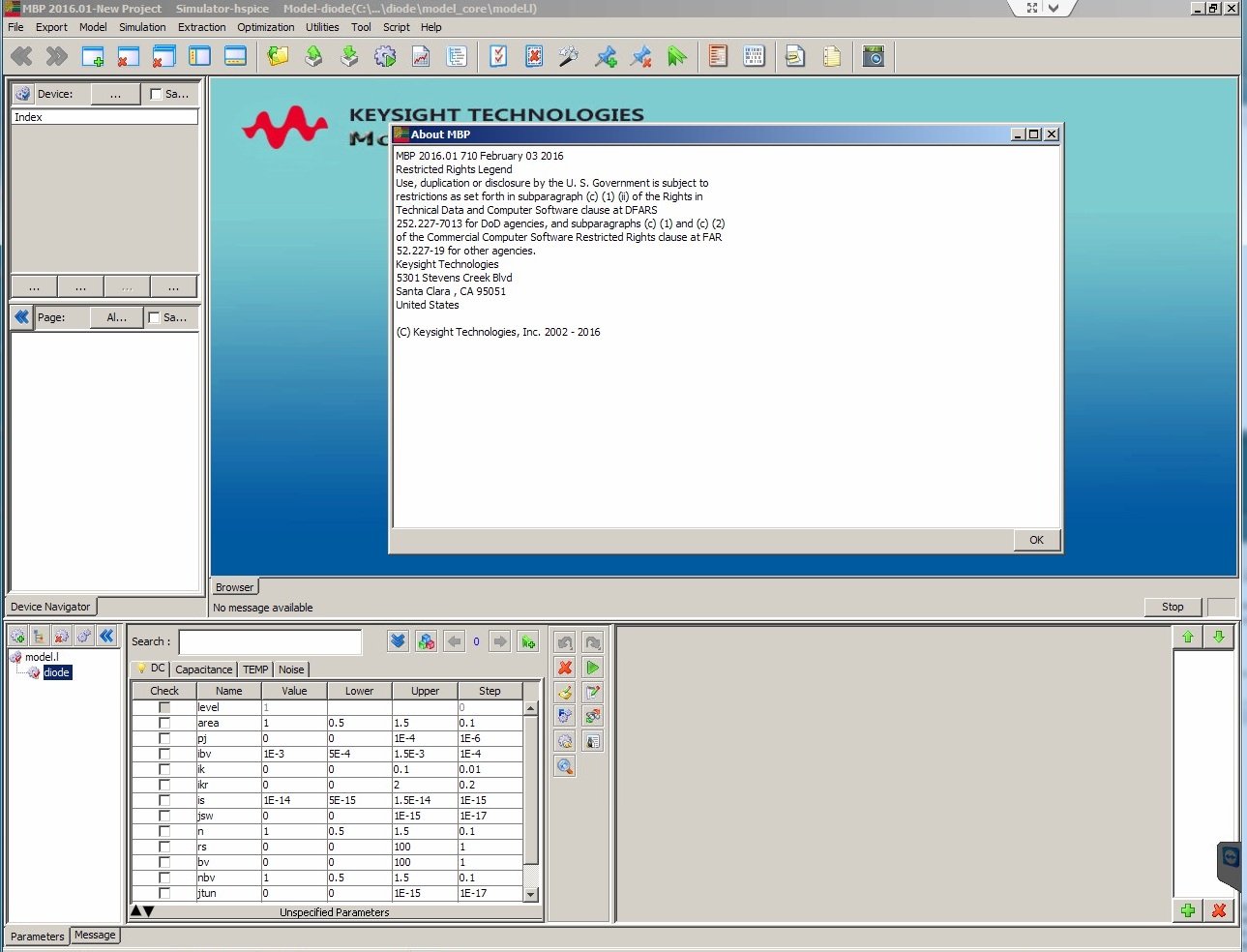Click the green down-arrow import tray icon
Viewport: 1247px width, 952px height.
pyautogui.click(x=349, y=56)
